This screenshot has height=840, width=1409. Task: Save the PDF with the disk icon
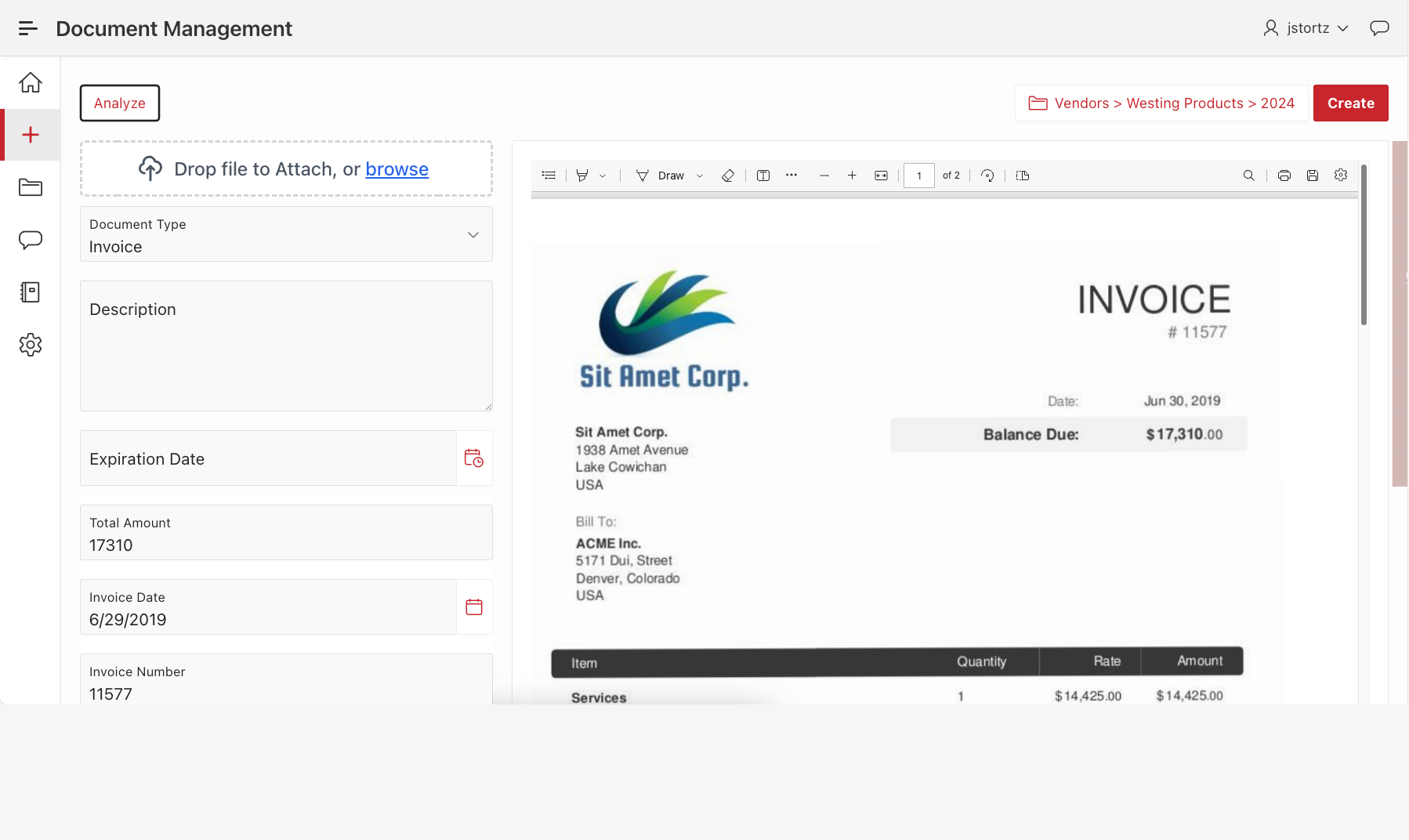click(1313, 176)
